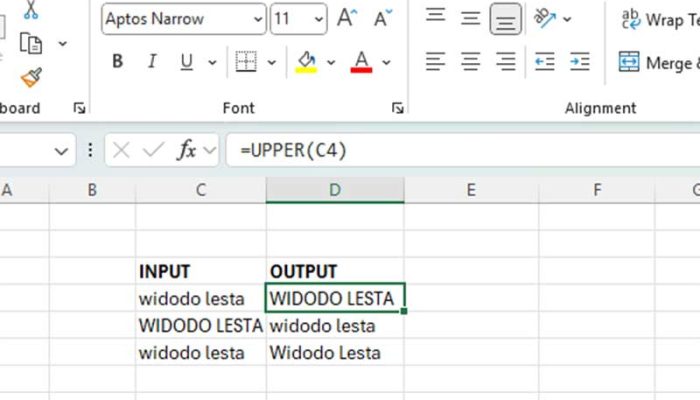Expand the Insert Function fx dropdown arrow
The height and width of the screenshot is (400, 700).
click(209, 150)
